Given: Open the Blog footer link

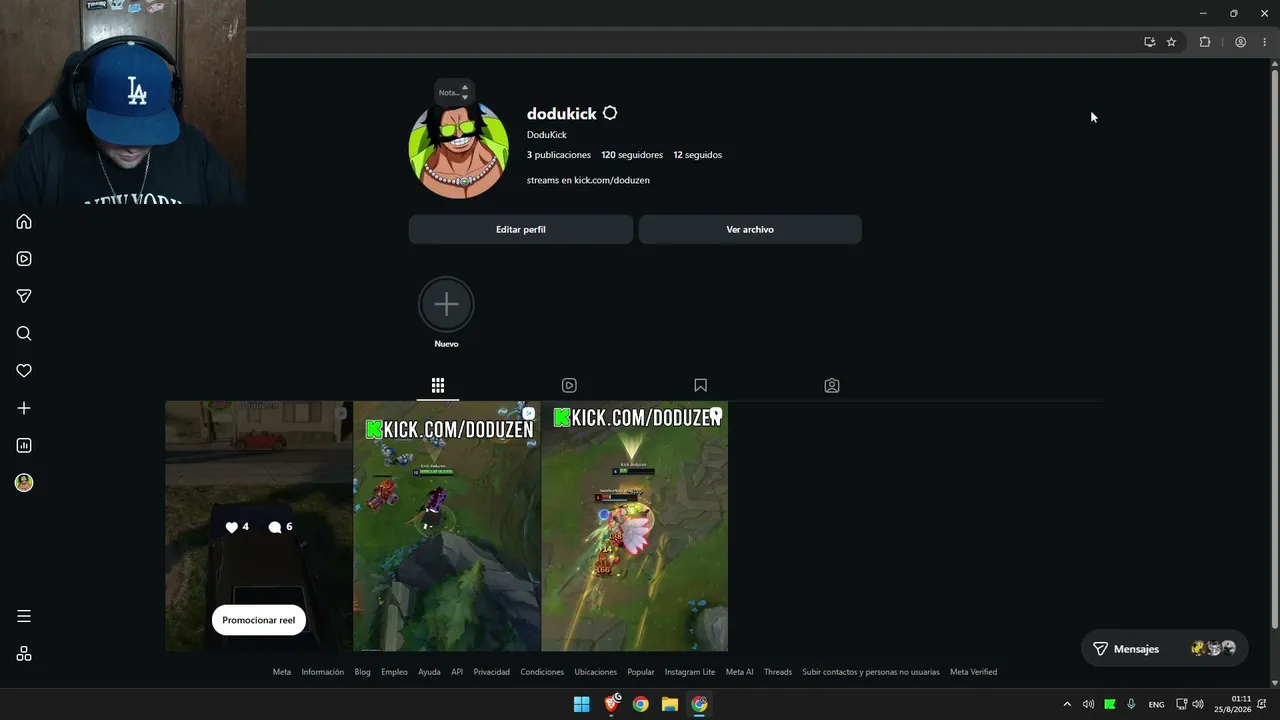Looking at the screenshot, I should (362, 672).
